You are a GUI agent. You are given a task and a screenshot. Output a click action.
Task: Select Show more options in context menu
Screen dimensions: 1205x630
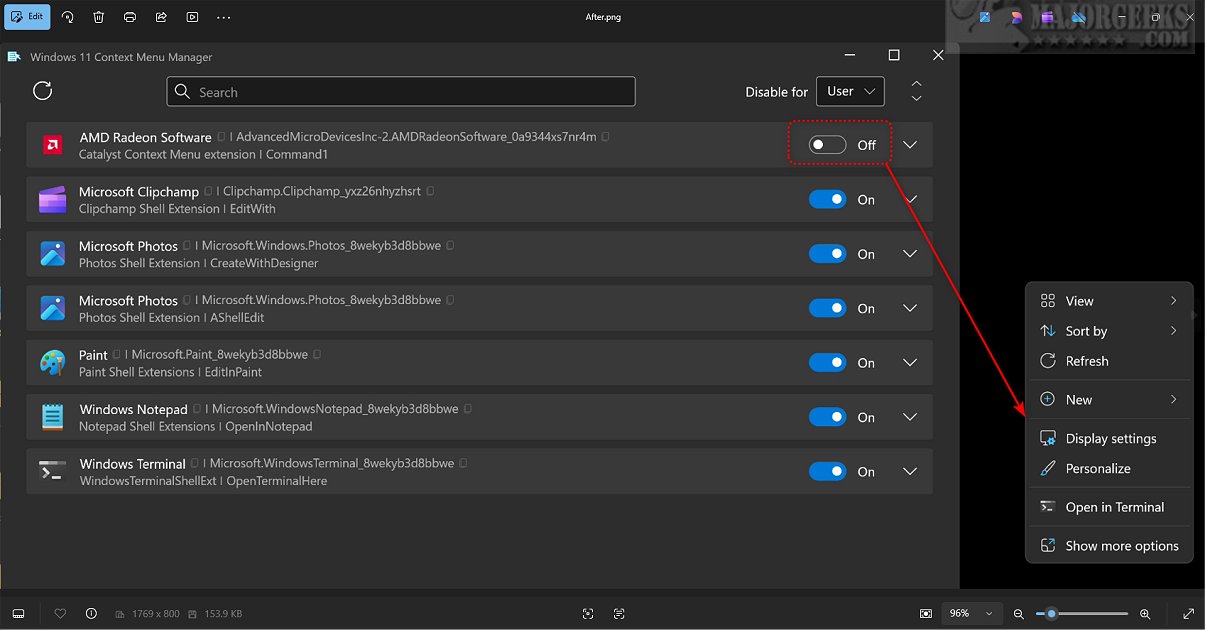(x=1121, y=546)
